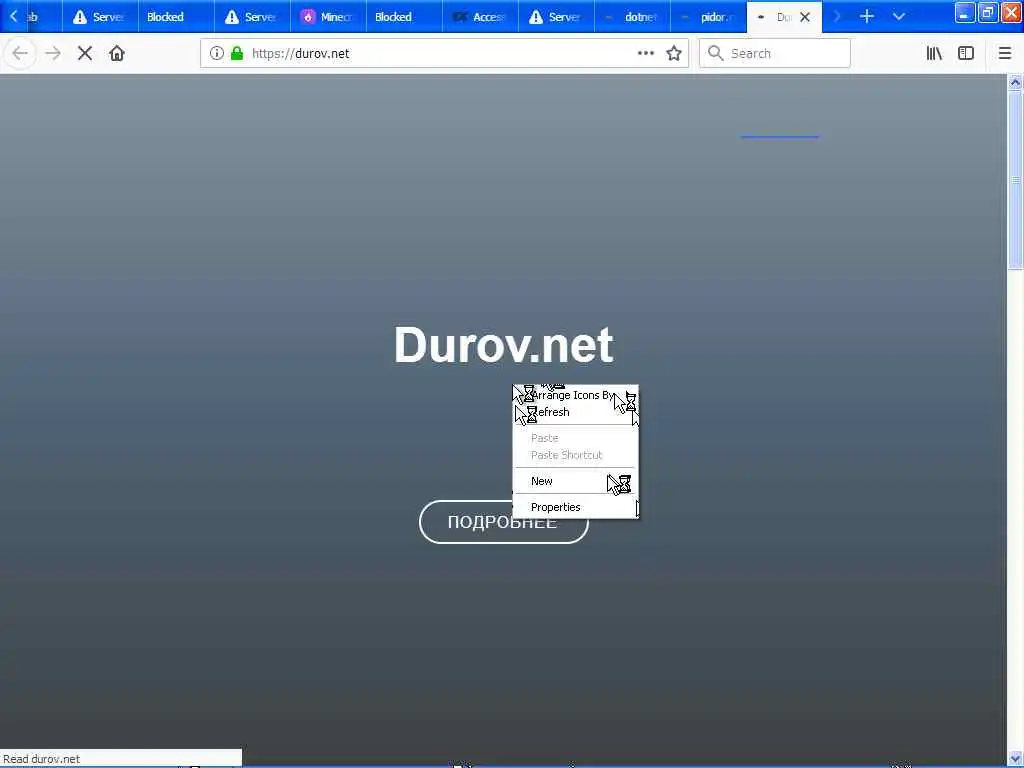Open the New submenu
This screenshot has height=768, width=1024.
tap(575, 481)
